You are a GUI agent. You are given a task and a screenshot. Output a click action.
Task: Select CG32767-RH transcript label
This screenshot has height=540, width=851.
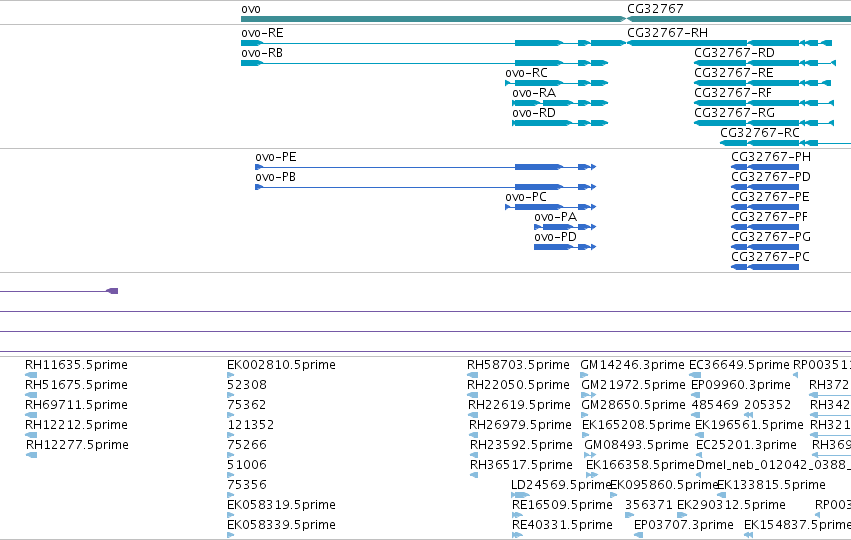click(x=668, y=33)
